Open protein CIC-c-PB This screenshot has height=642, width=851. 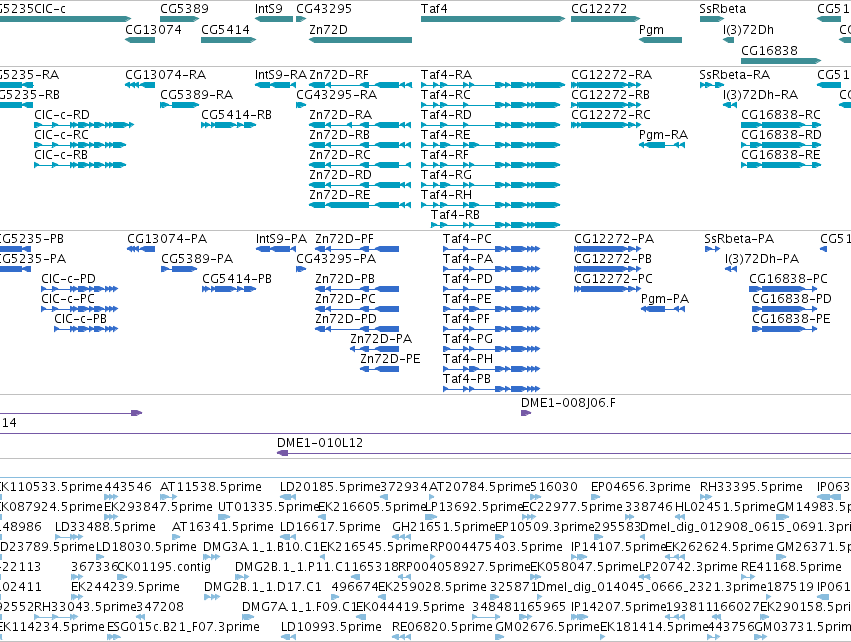tap(86, 329)
